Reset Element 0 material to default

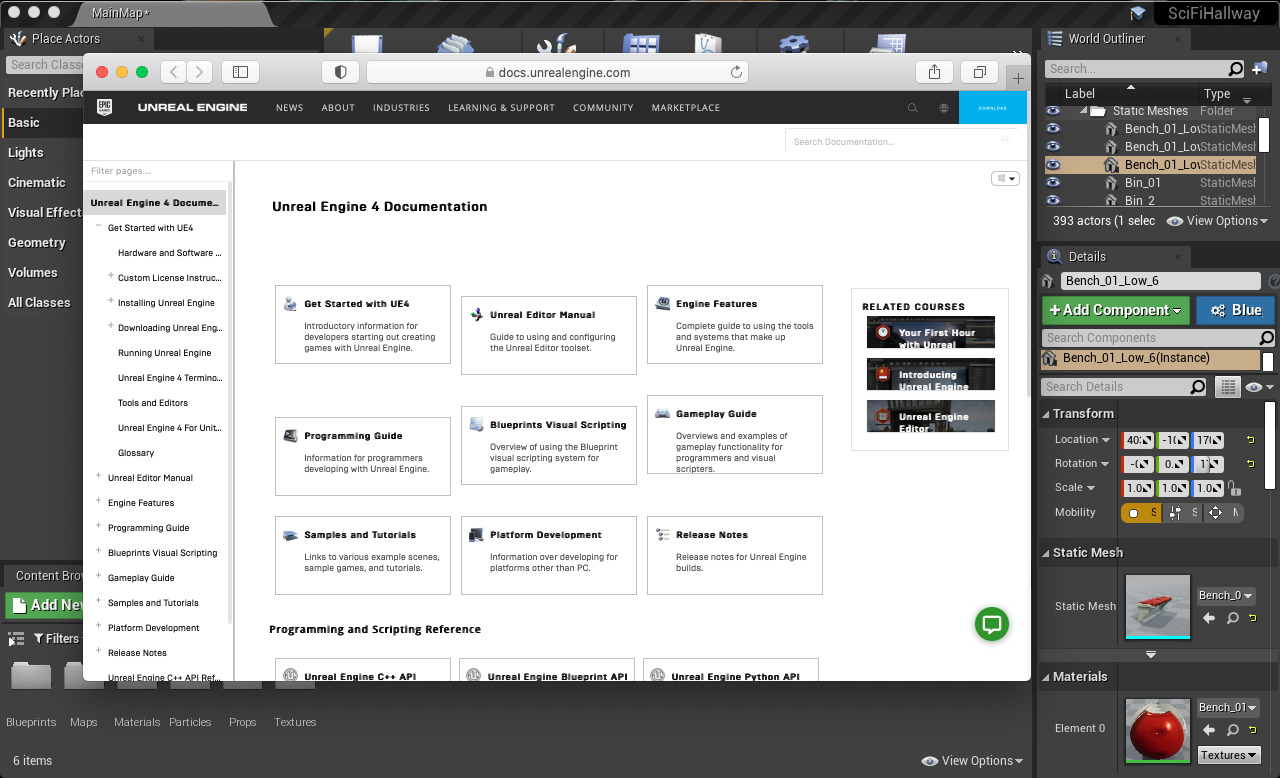click(x=1252, y=730)
